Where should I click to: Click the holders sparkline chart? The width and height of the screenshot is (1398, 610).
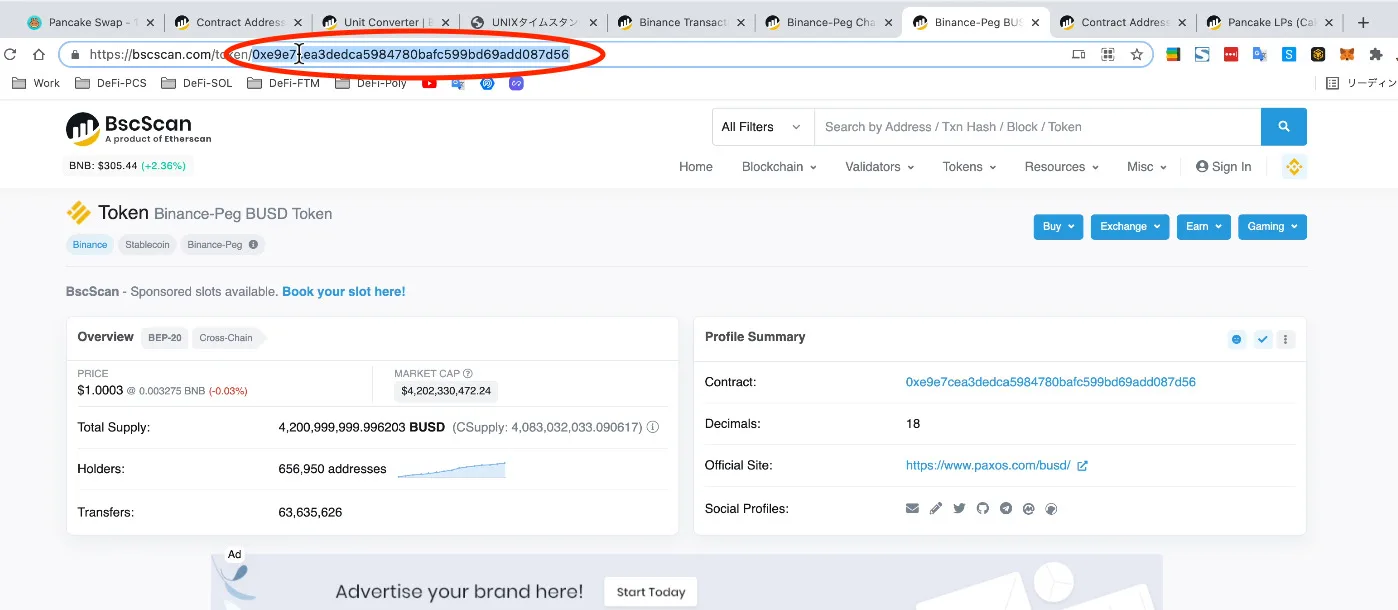(451, 469)
